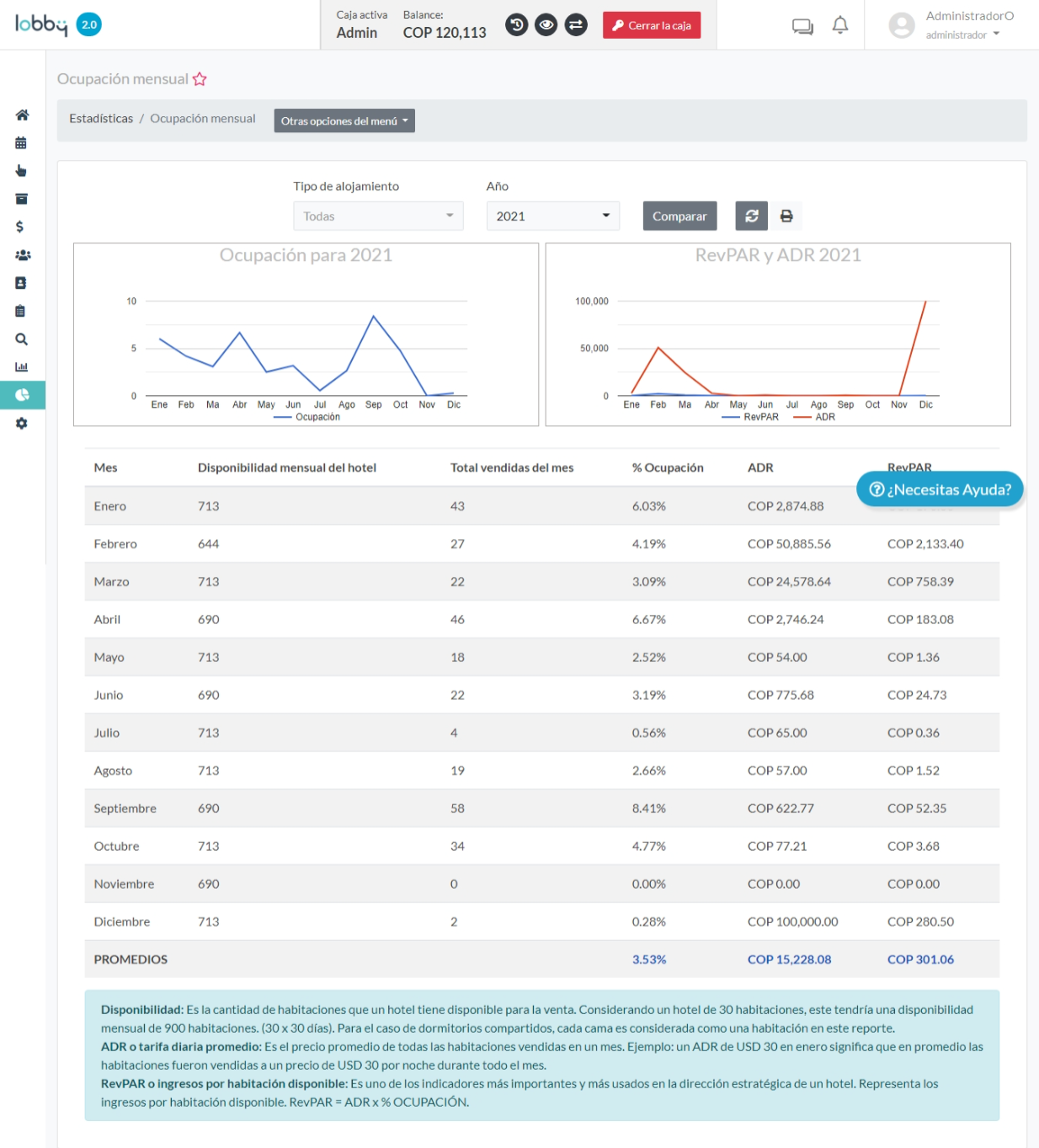Expand the Año 2021 dropdown
The height and width of the screenshot is (1148, 1039).
click(553, 216)
